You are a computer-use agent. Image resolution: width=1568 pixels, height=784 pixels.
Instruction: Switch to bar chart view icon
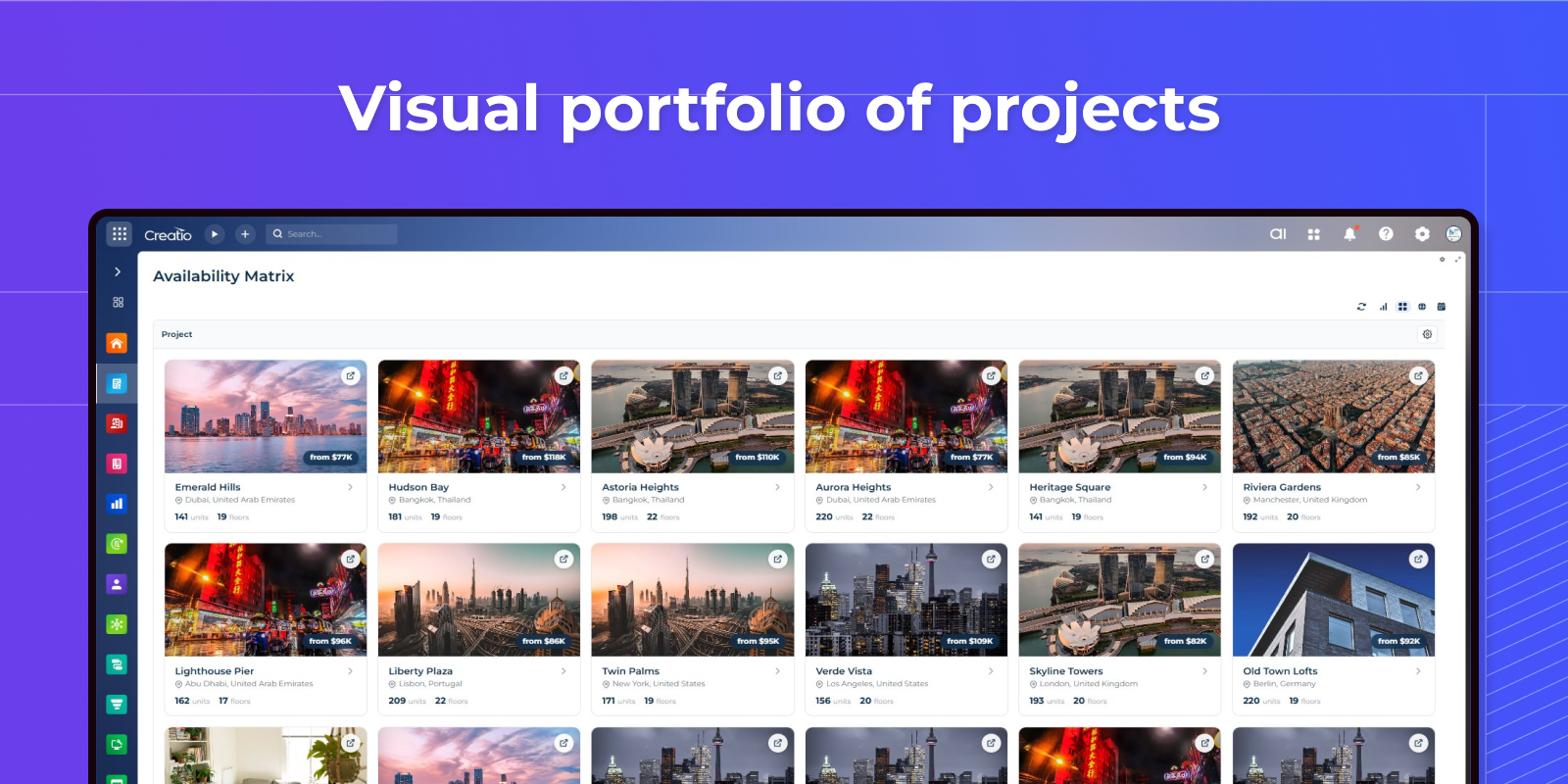(x=1383, y=307)
